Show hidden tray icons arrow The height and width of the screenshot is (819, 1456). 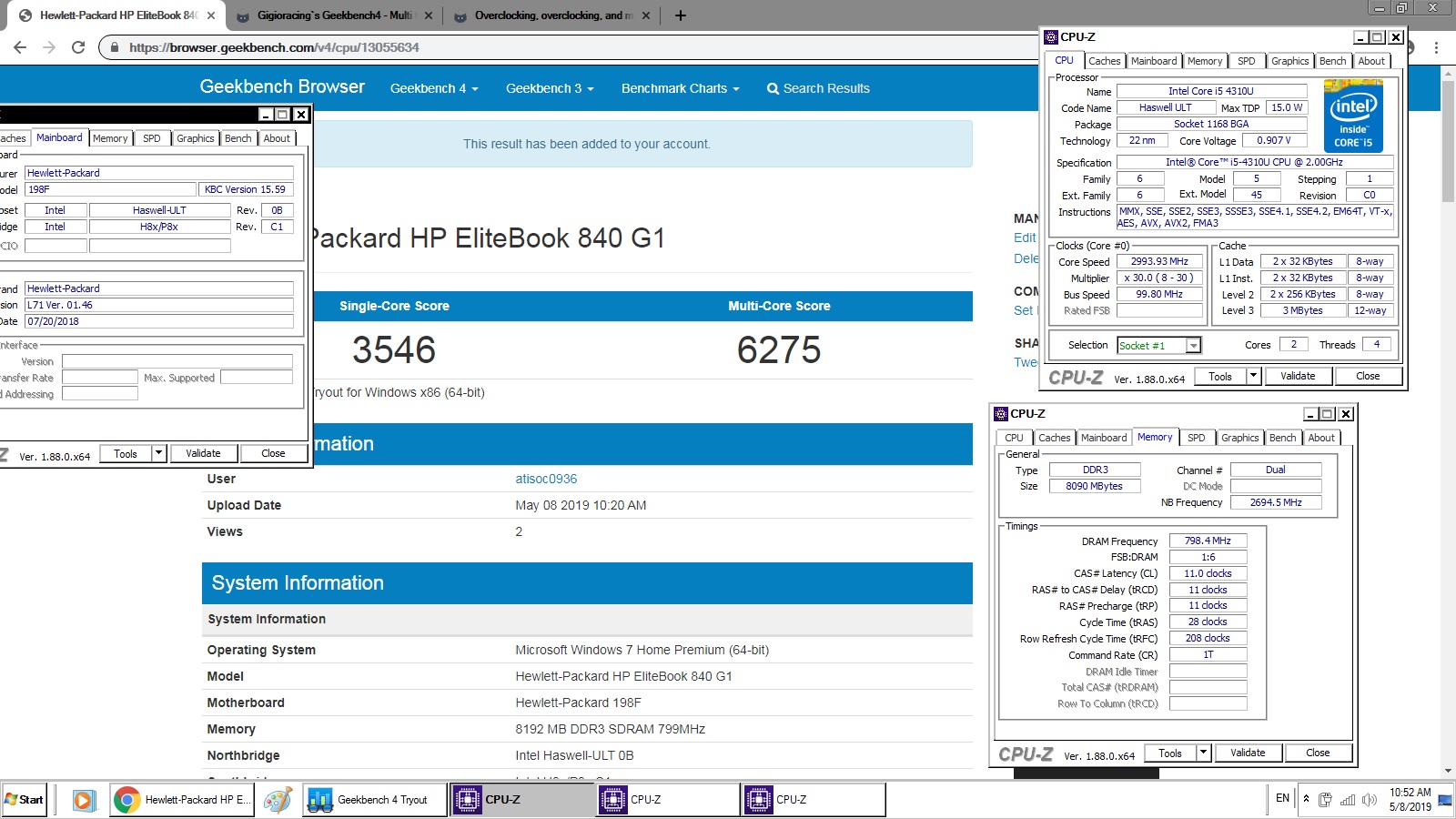point(1306,799)
